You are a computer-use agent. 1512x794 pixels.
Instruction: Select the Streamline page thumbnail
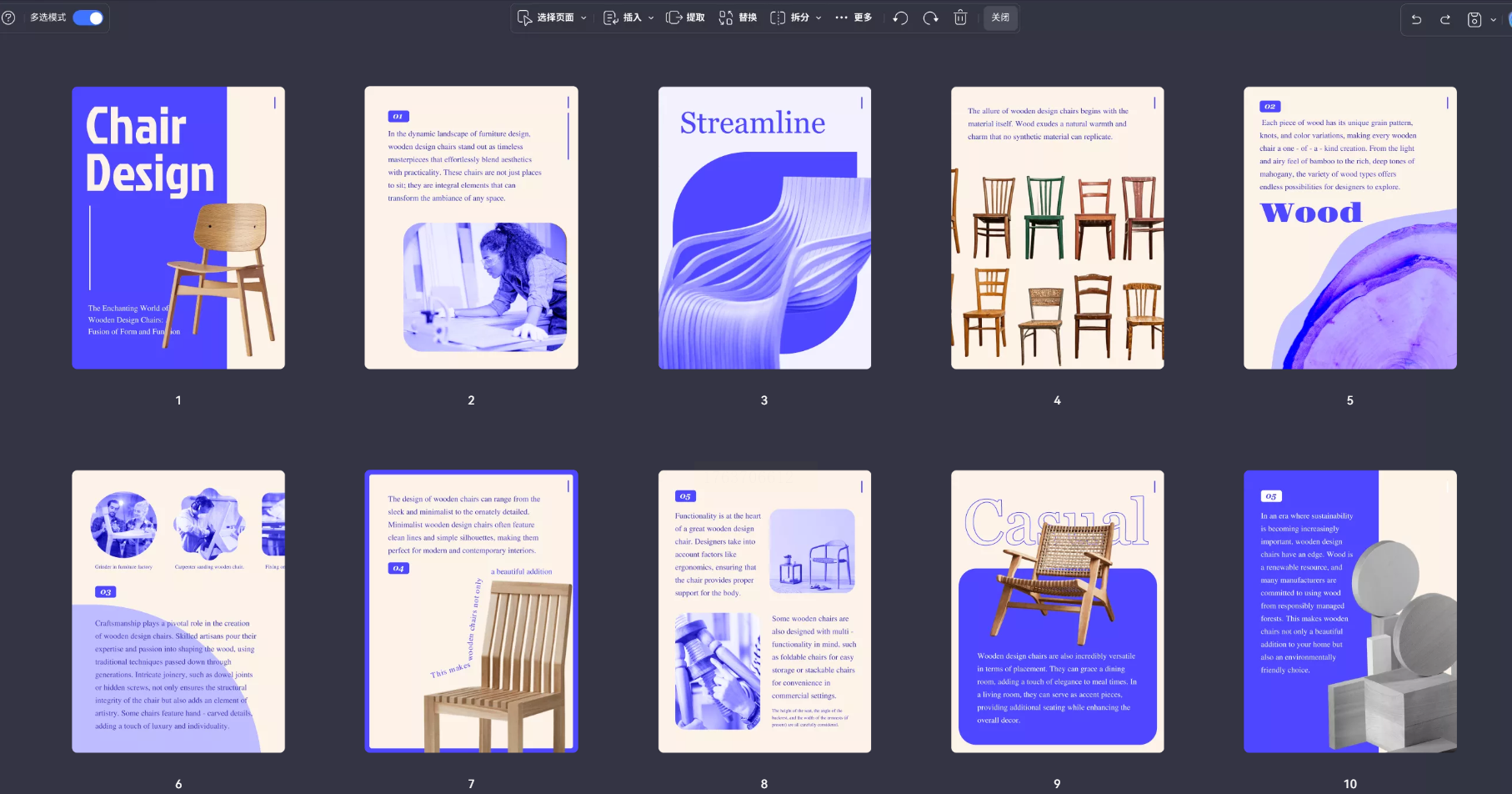(764, 228)
